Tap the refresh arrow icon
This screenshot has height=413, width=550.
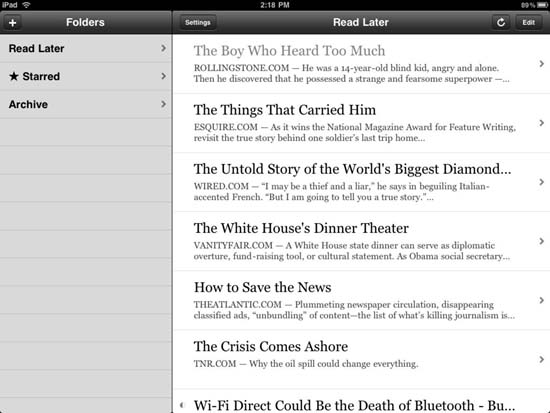pyautogui.click(x=501, y=22)
